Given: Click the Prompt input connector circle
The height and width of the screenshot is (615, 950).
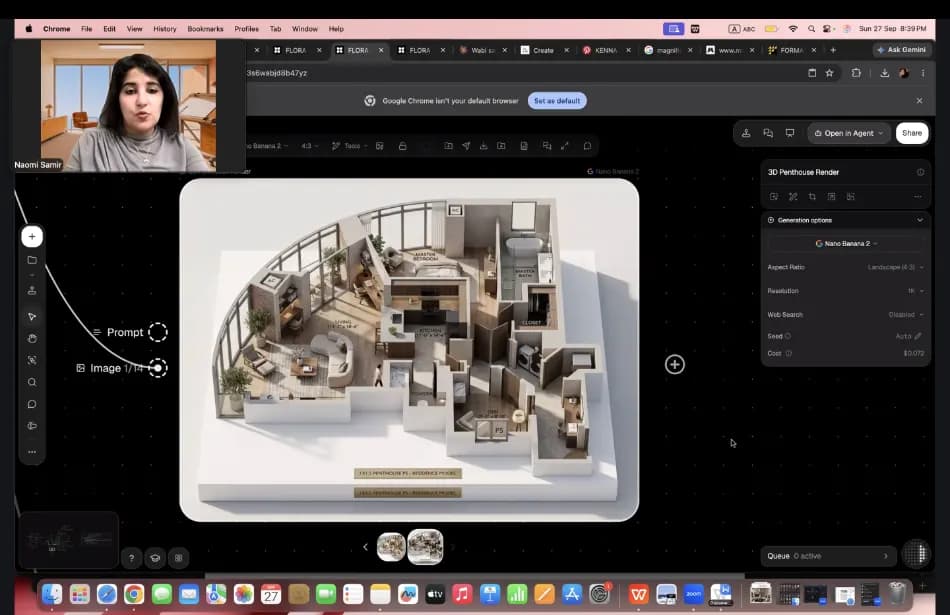Looking at the screenshot, I should tap(158, 332).
